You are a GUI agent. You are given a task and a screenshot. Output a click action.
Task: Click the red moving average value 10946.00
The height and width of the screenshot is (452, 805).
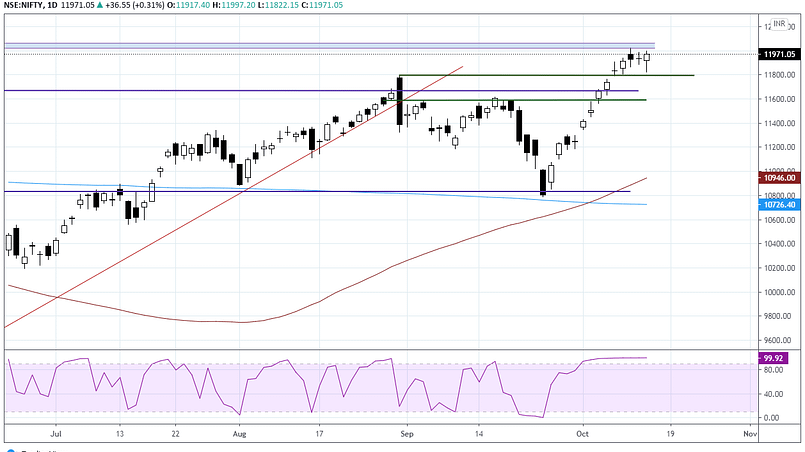point(779,178)
